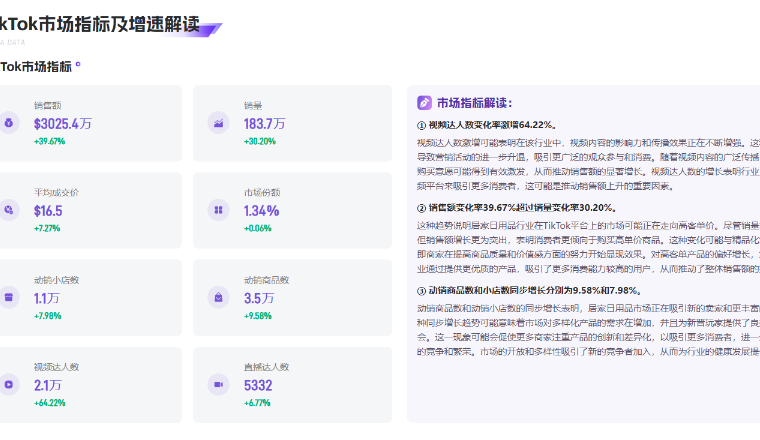Click the 动销小店数 shop icon
Image resolution: width=760 pixels, height=440 pixels.
(x=9, y=297)
